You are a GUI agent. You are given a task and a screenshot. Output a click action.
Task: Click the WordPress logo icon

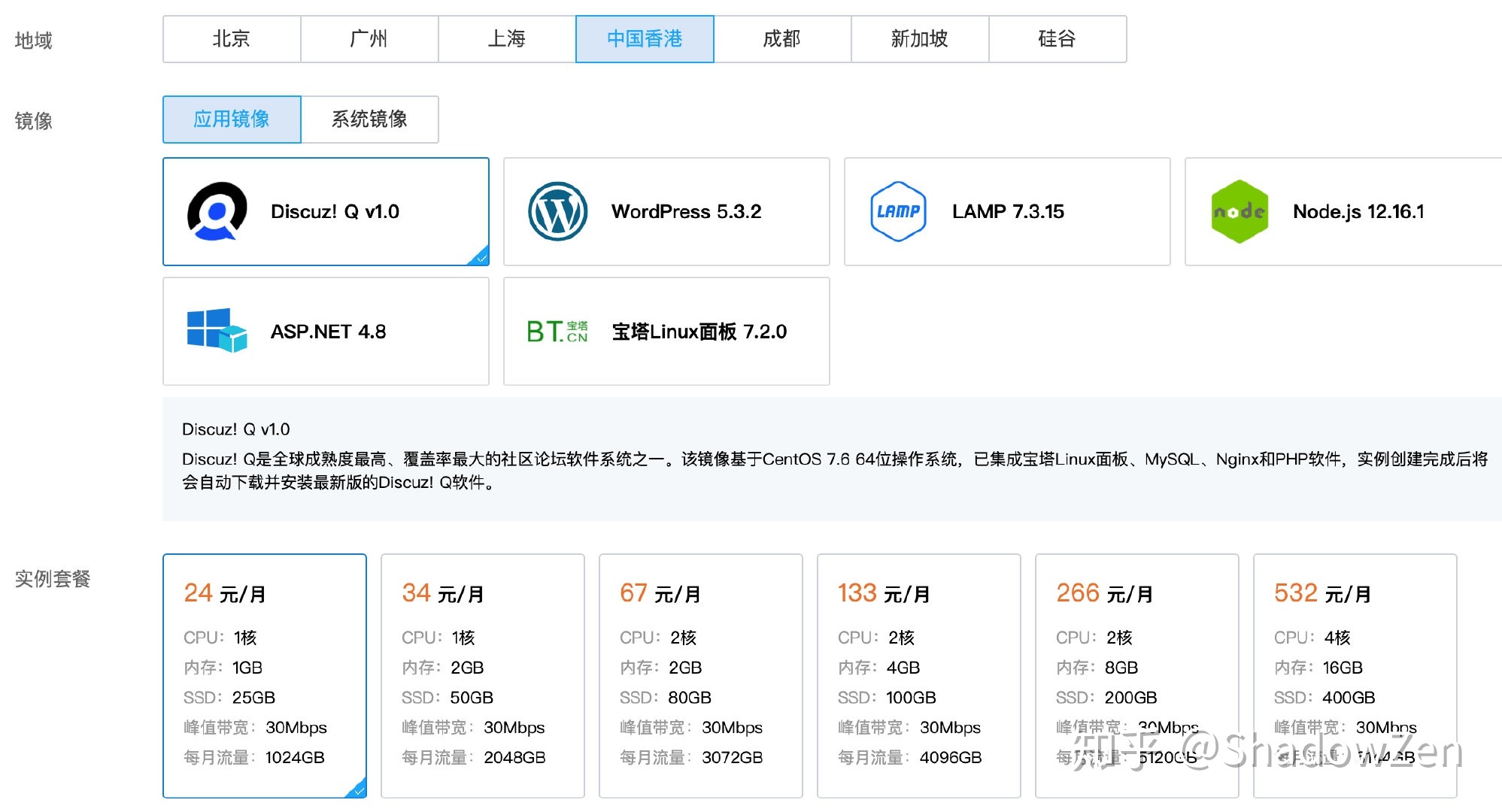coord(557,211)
